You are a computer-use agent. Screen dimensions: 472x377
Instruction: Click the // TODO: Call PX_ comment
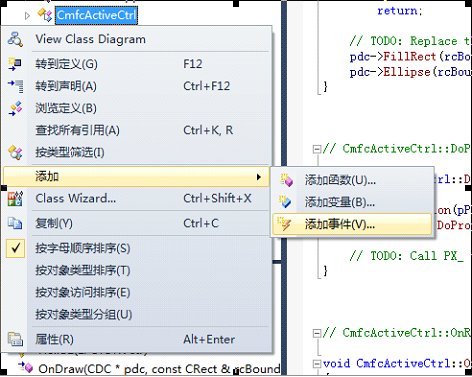tap(406, 256)
